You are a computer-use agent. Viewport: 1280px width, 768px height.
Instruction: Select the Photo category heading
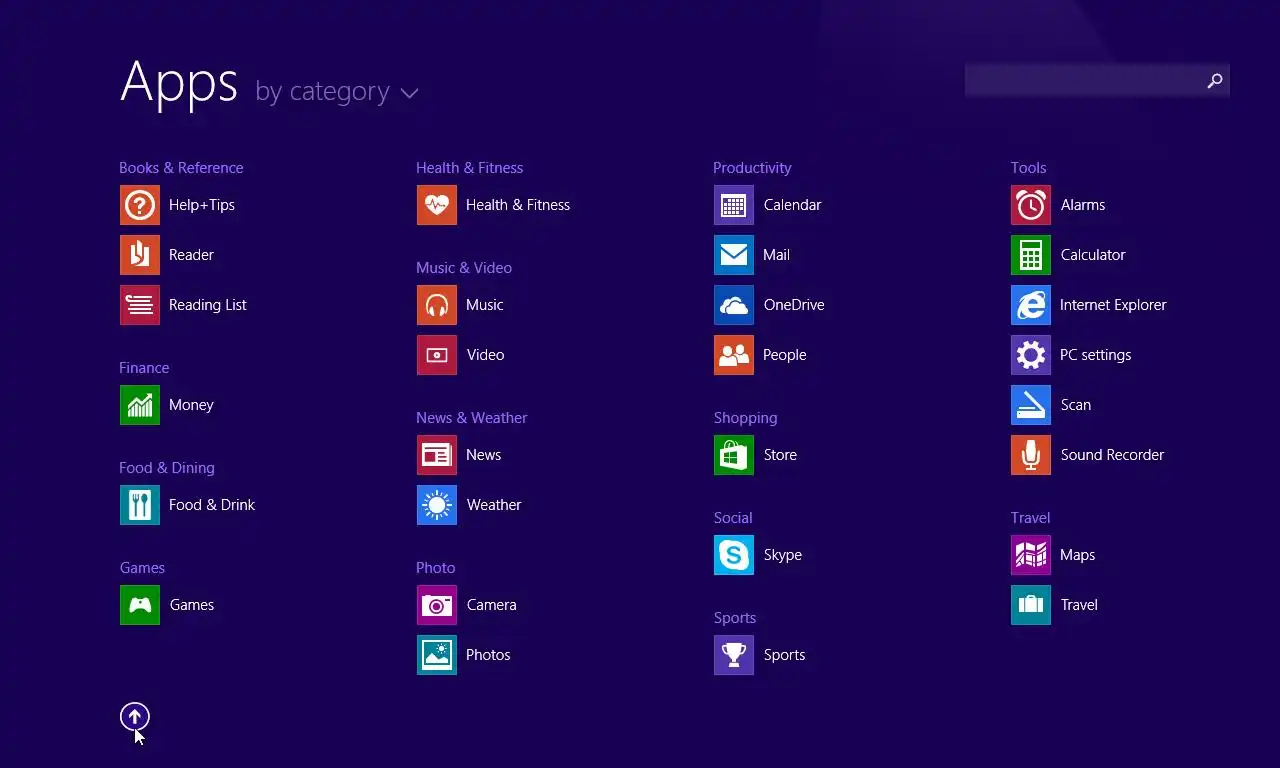pos(436,568)
